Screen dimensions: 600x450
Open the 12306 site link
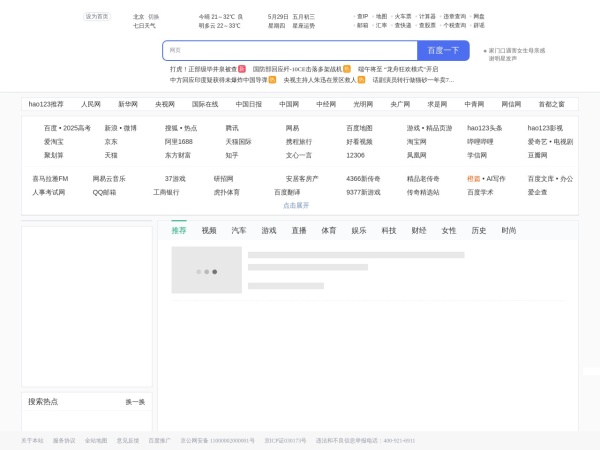coord(355,155)
